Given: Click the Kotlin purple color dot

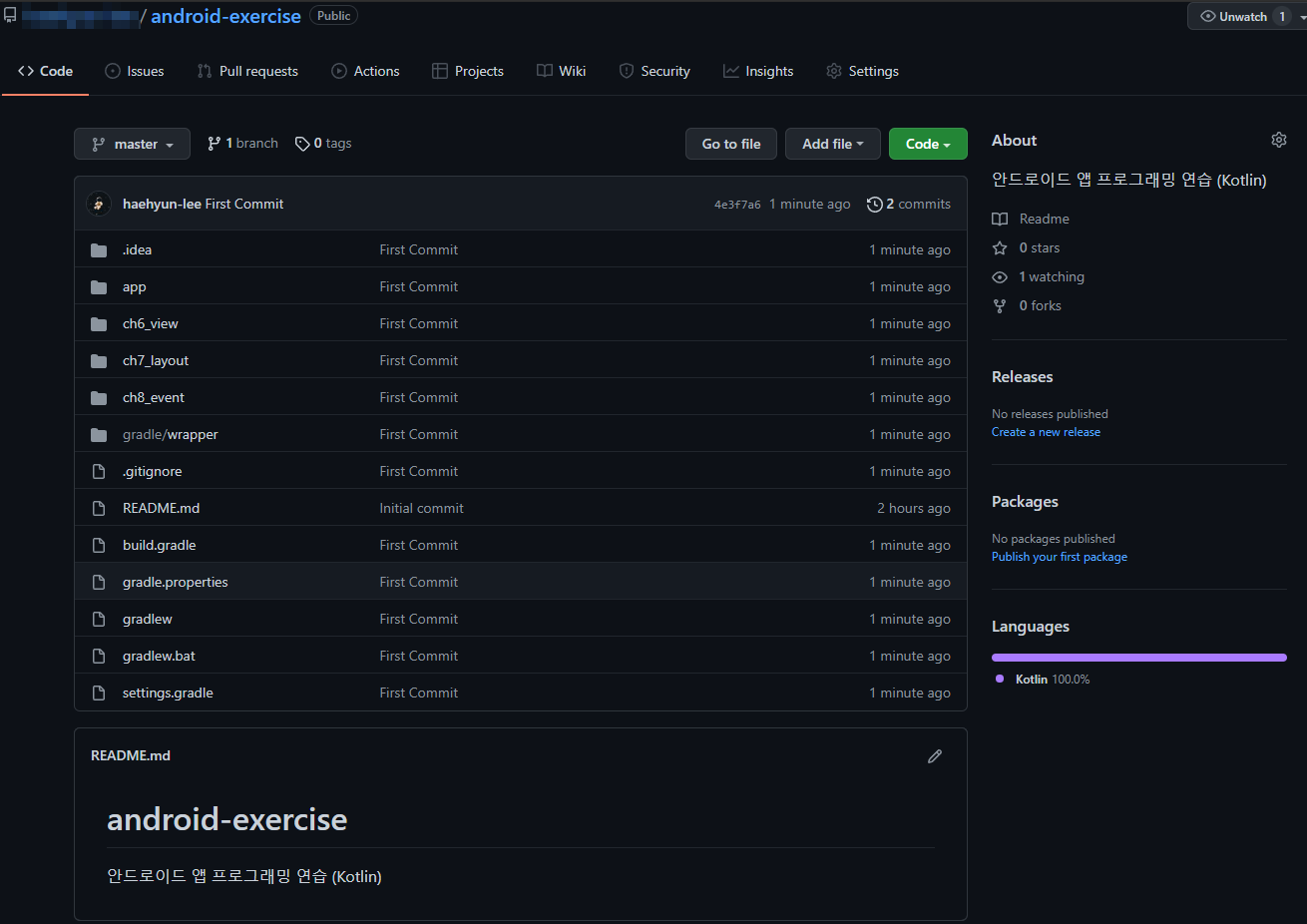Looking at the screenshot, I should [1000, 679].
